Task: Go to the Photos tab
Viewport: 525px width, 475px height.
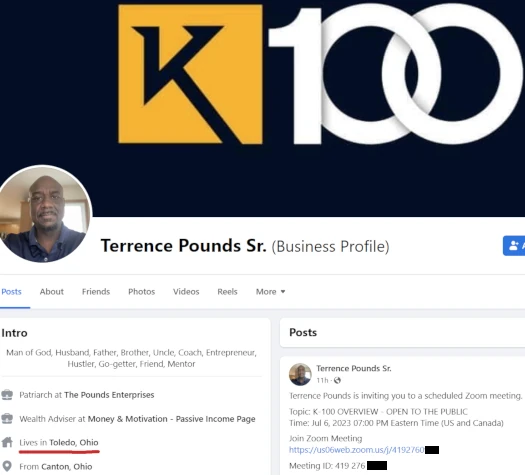Action: click(x=141, y=292)
